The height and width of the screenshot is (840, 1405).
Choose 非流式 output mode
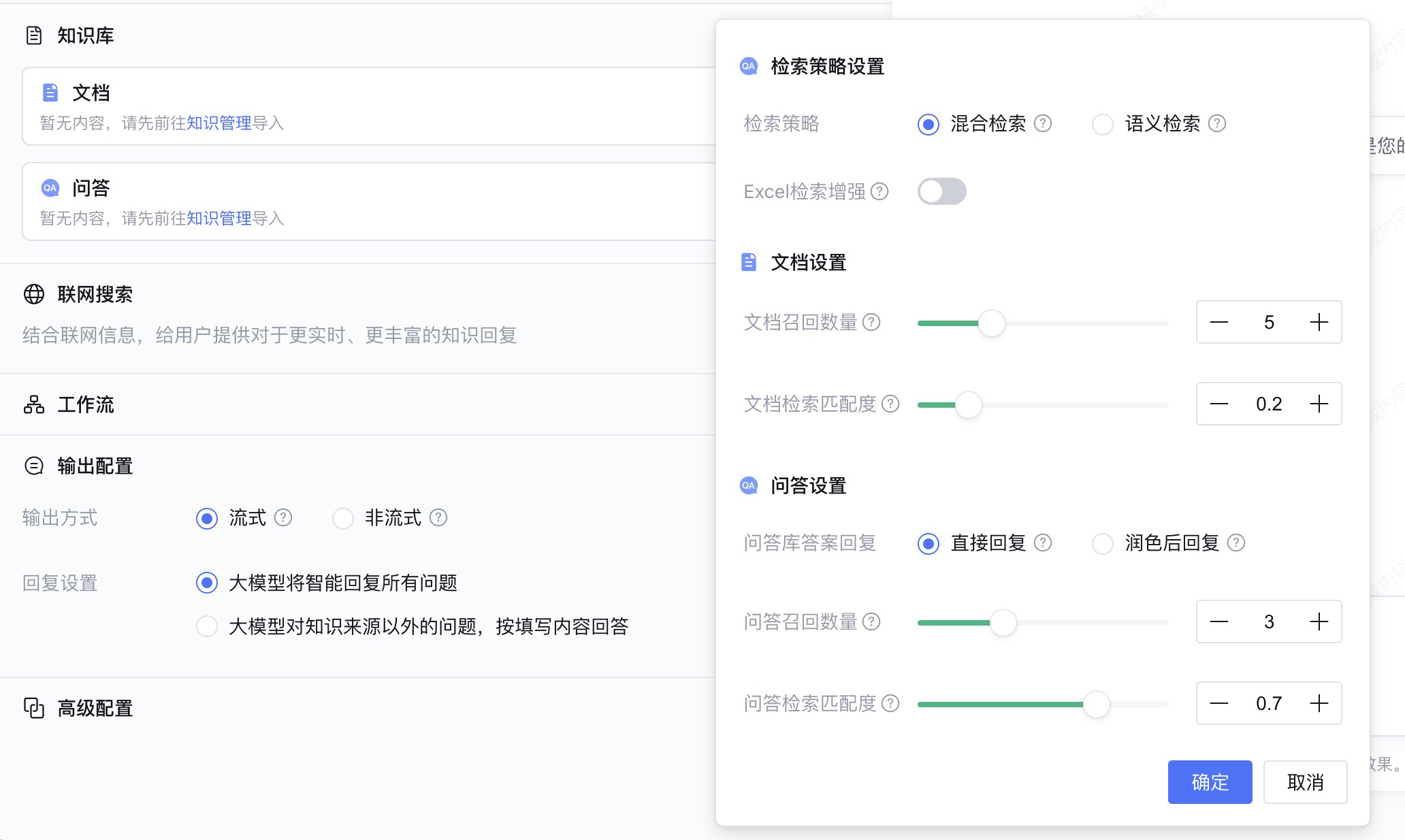(x=343, y=518)
